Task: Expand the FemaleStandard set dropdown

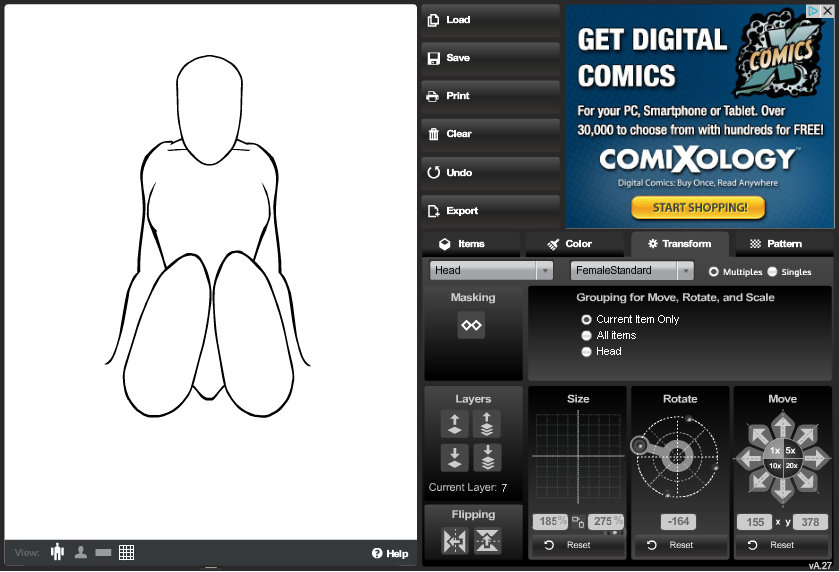Action: point(632,271)
